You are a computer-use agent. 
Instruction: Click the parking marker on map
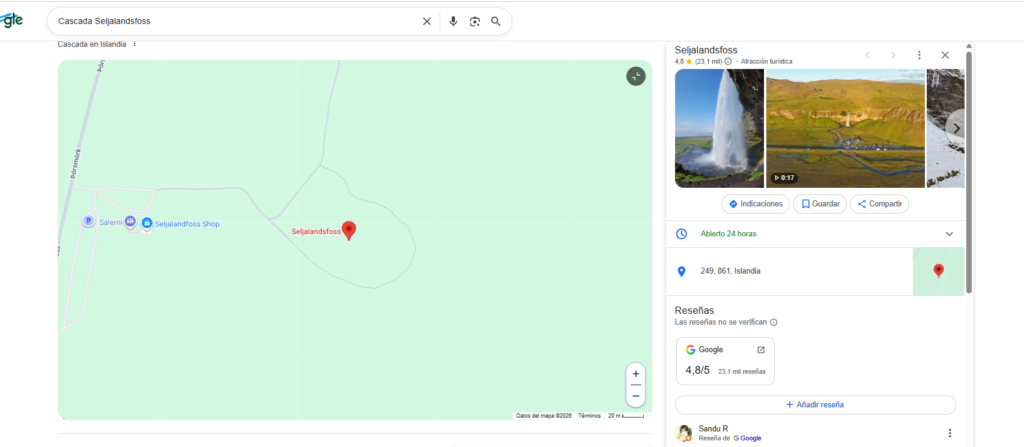click(88, 222)
